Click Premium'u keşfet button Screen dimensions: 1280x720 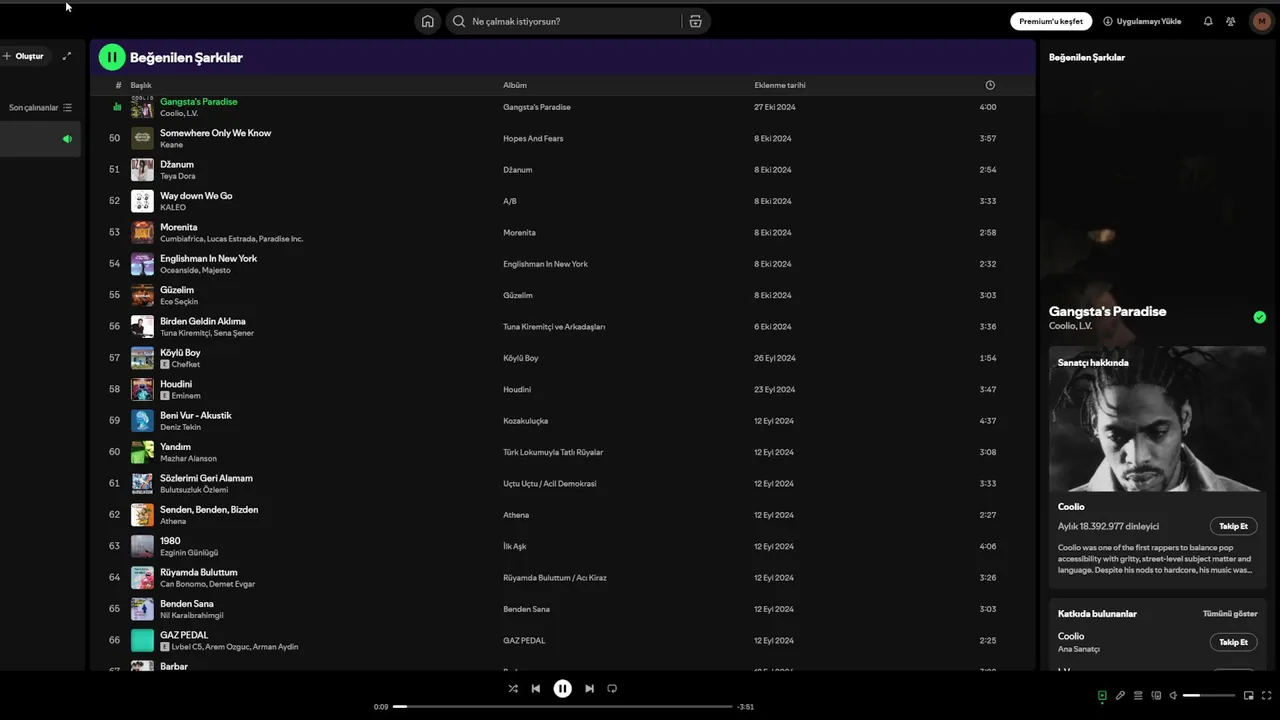[1051, 21]
